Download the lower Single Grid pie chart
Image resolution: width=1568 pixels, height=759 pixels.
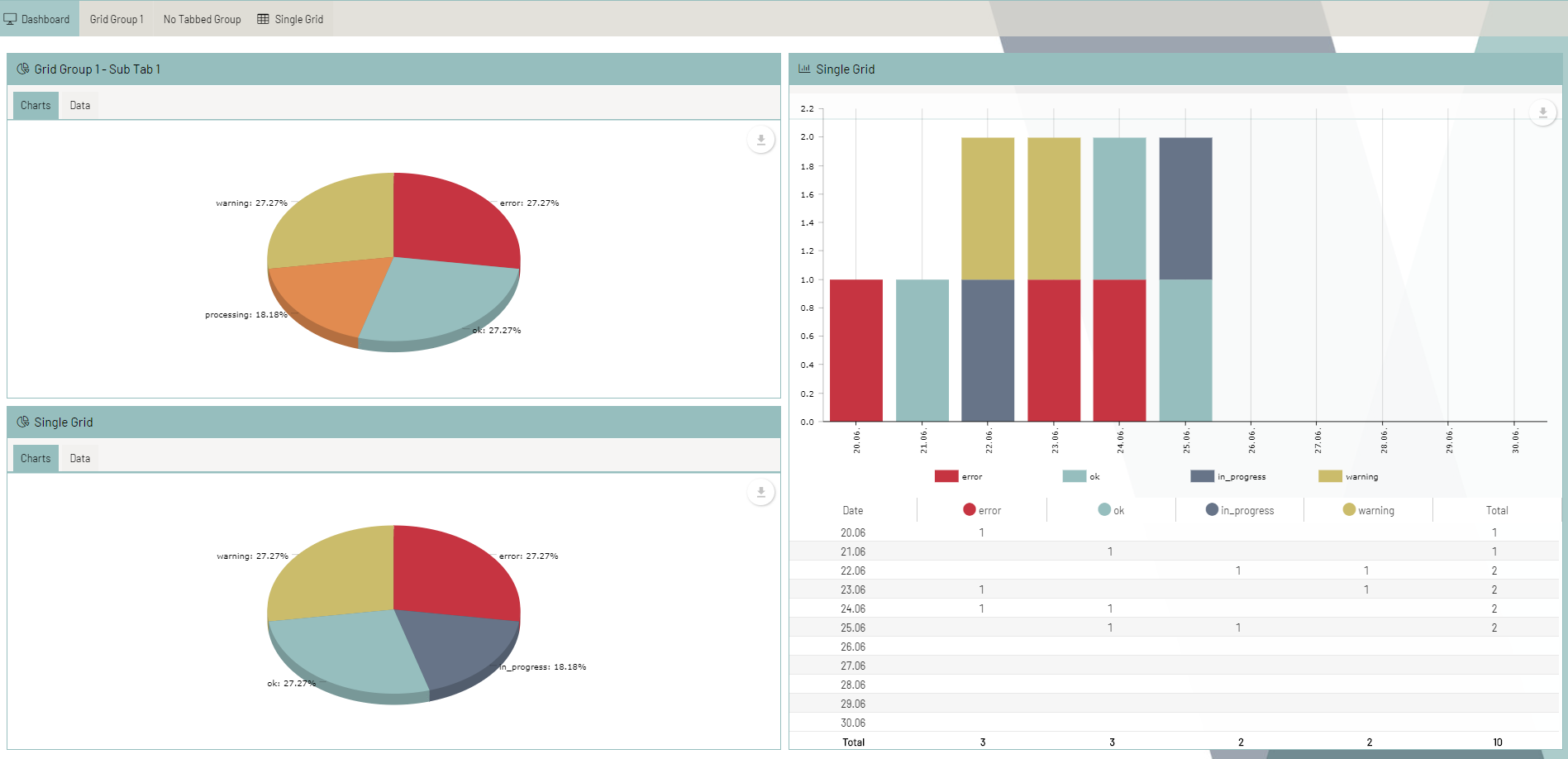coord(760,492)
